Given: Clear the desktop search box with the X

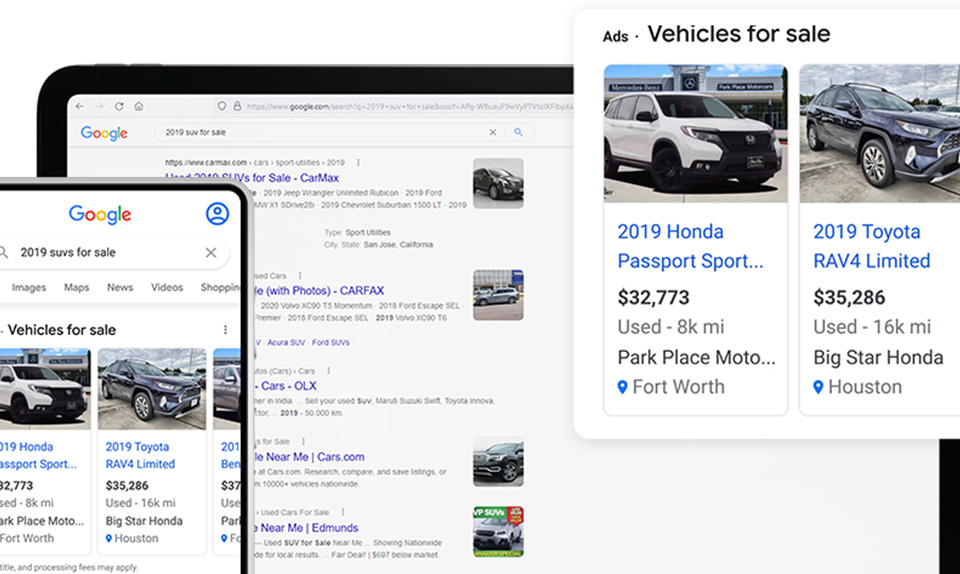Looking at the screenshot, I should click(492, 132).
